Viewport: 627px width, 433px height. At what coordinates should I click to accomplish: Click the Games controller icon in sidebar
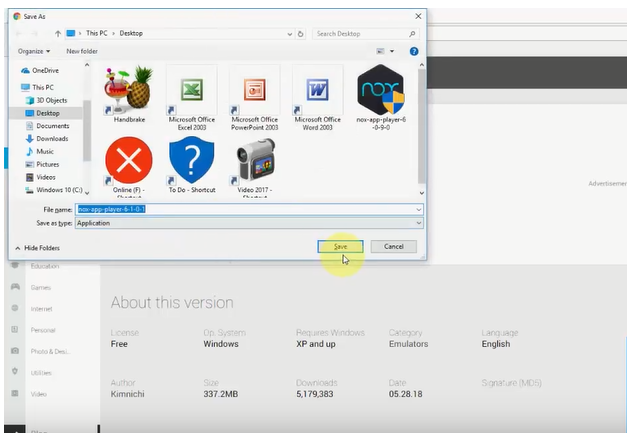pyautogui.click(x=15, y=287)
